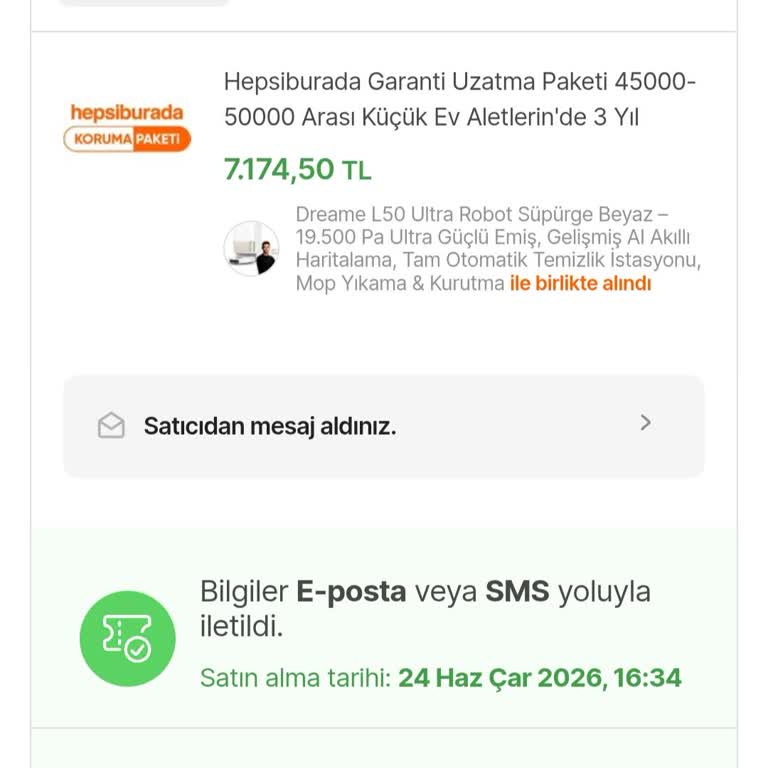Click the bold E-posta word
This screenshot has height=768, width=768.
coord(351,592)
